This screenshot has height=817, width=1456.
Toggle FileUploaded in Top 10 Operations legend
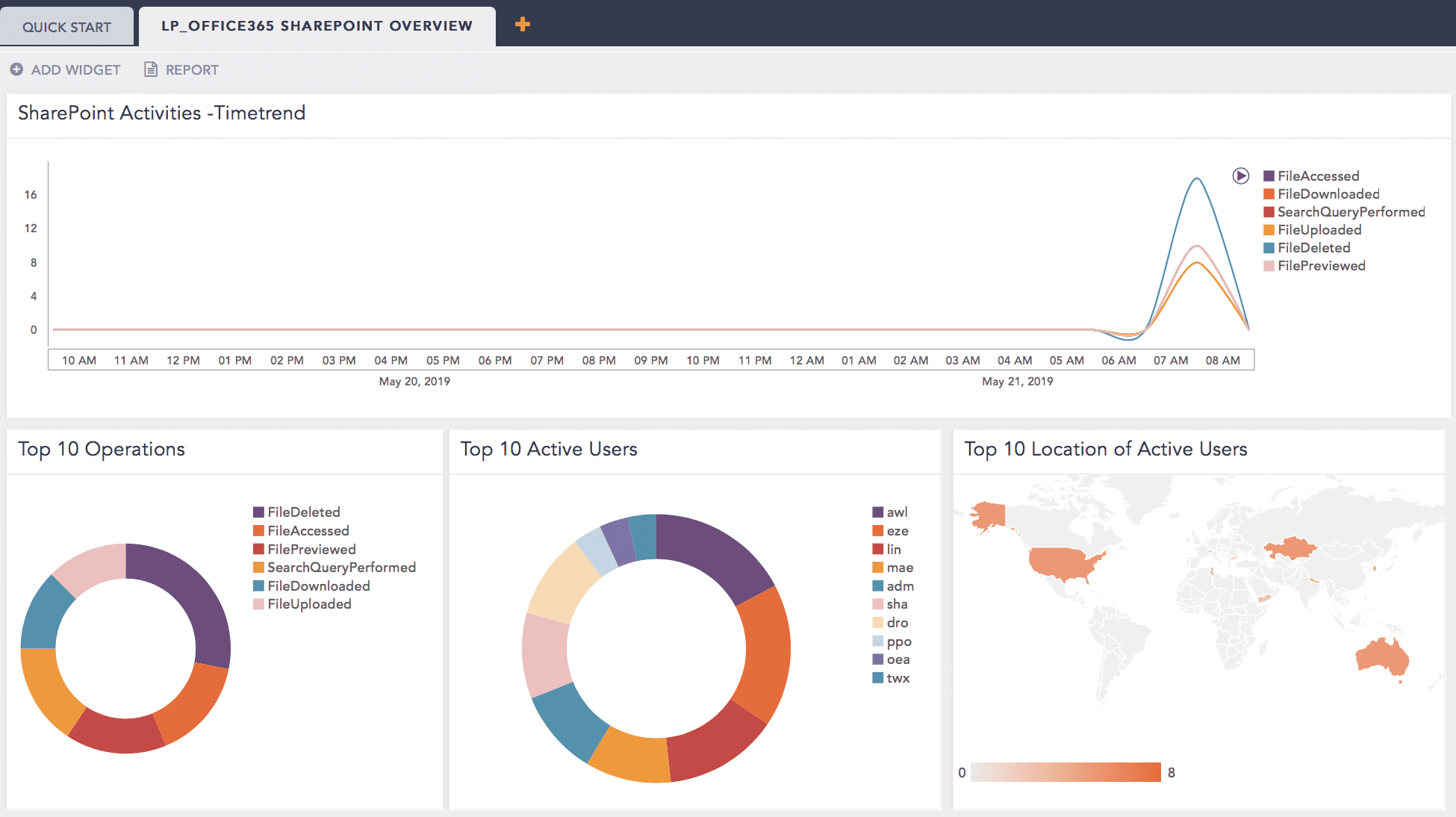pyautogui.click(x=259, y=603)
